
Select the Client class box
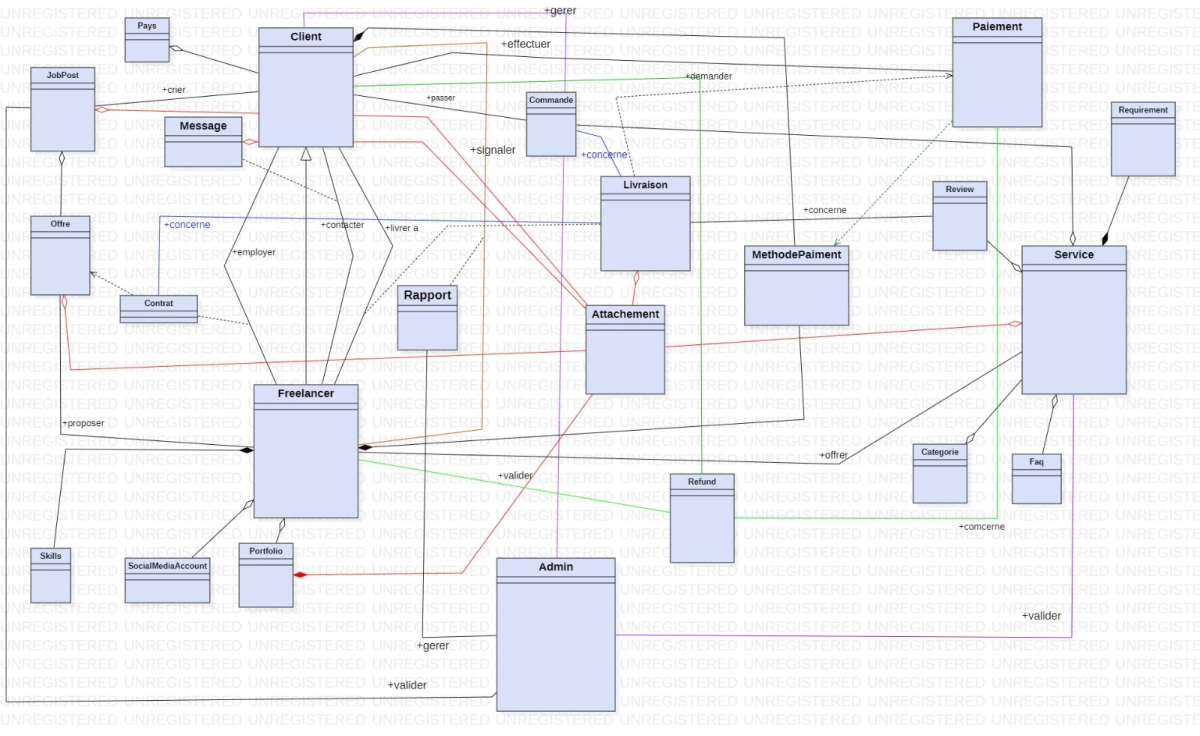[x=306, y=87]
